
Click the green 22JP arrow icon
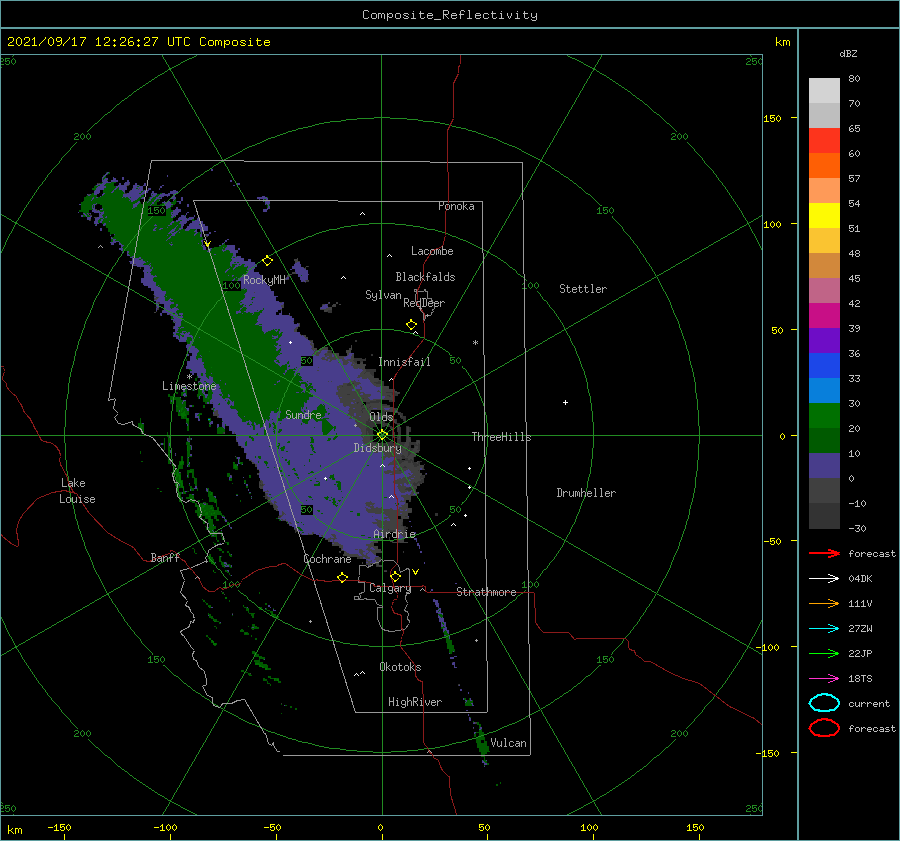[x=824, y=653]
